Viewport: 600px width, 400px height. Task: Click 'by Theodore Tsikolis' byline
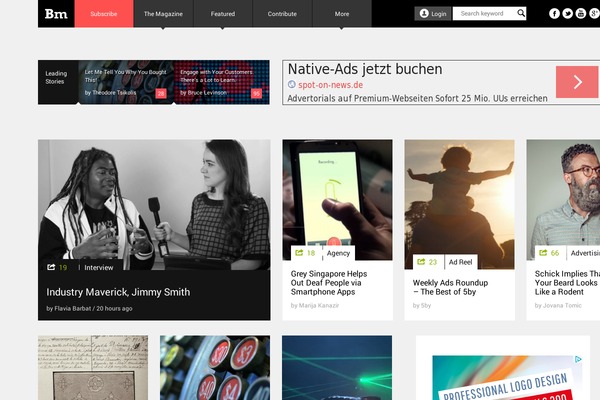point(111,93)
